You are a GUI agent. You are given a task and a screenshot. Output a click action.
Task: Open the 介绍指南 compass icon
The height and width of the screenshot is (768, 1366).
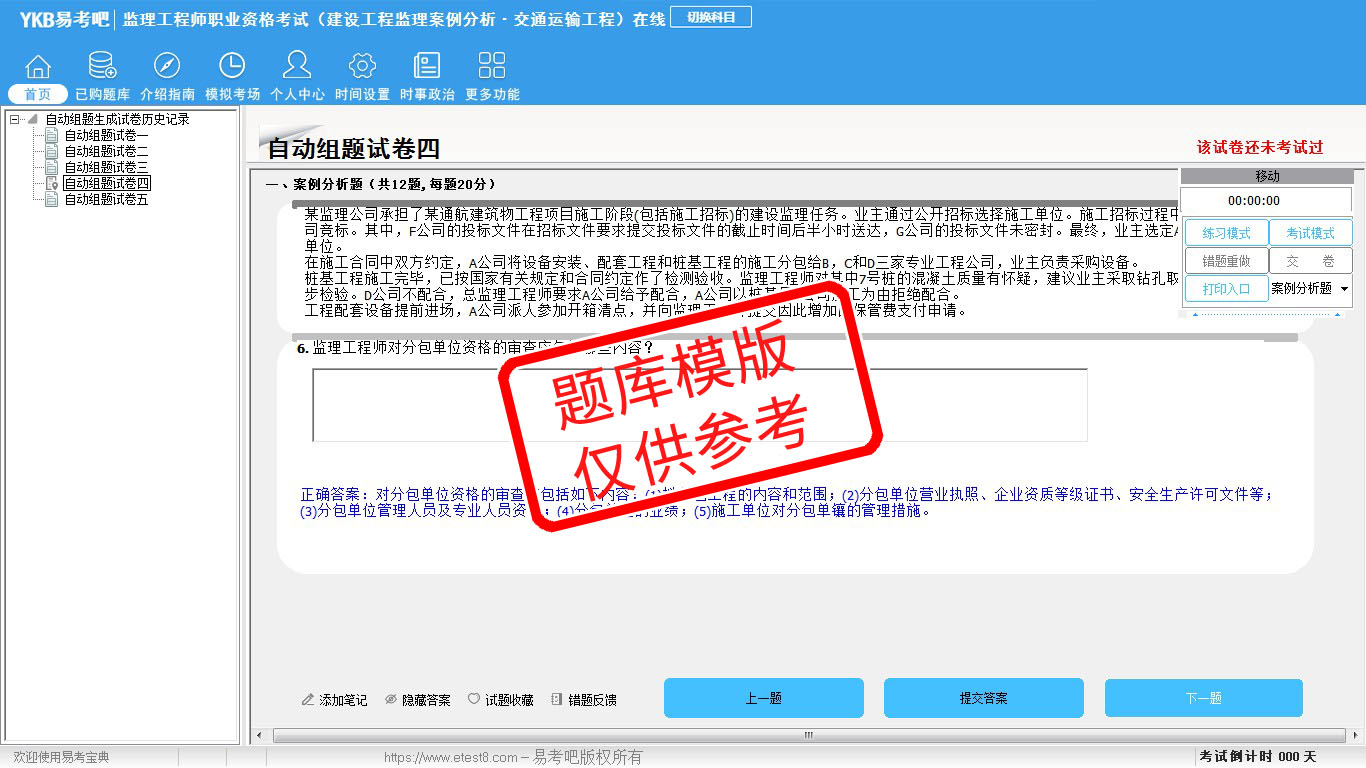(167, 67)
